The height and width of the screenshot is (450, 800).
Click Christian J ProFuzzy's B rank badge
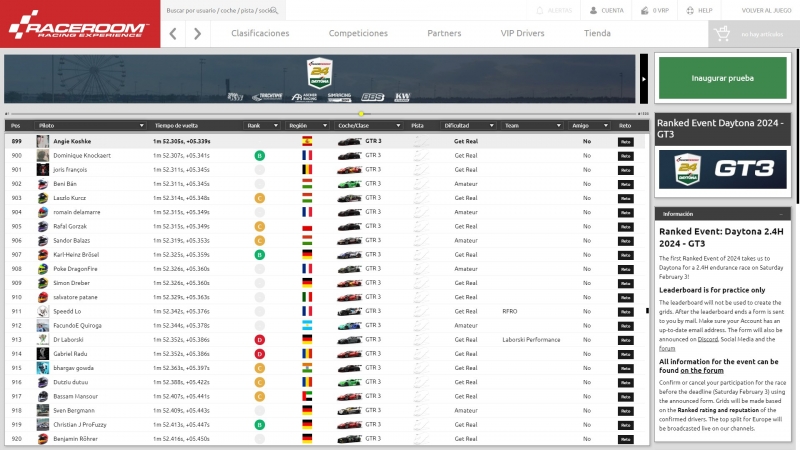pos(259,424)
